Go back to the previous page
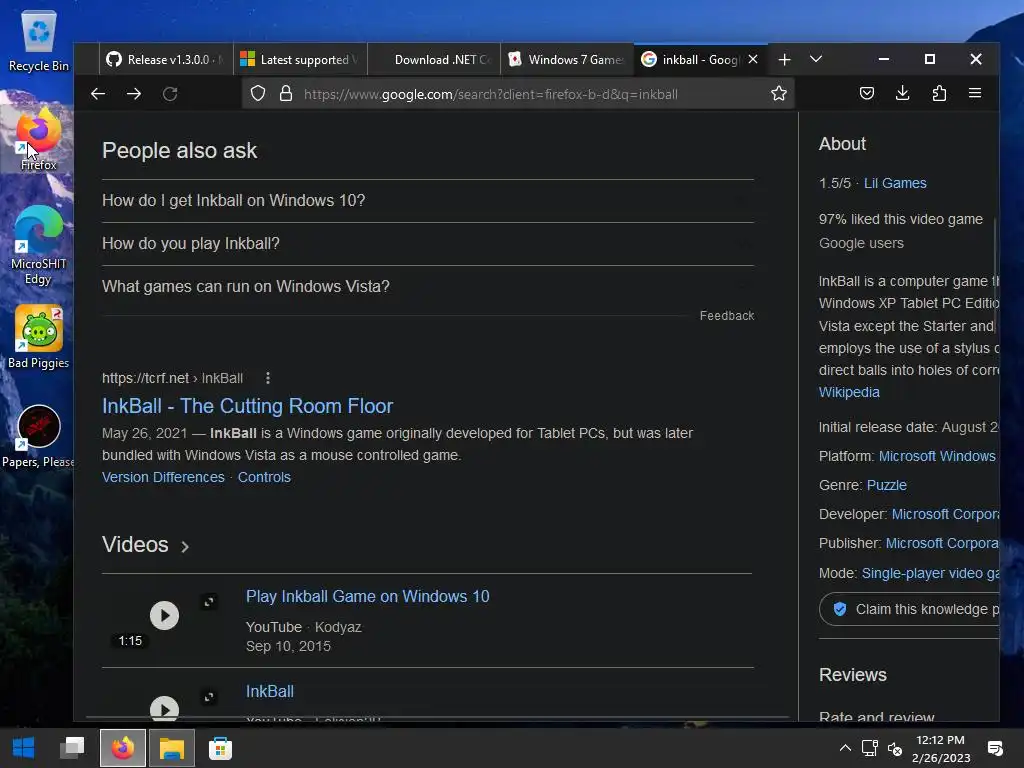 98,94
